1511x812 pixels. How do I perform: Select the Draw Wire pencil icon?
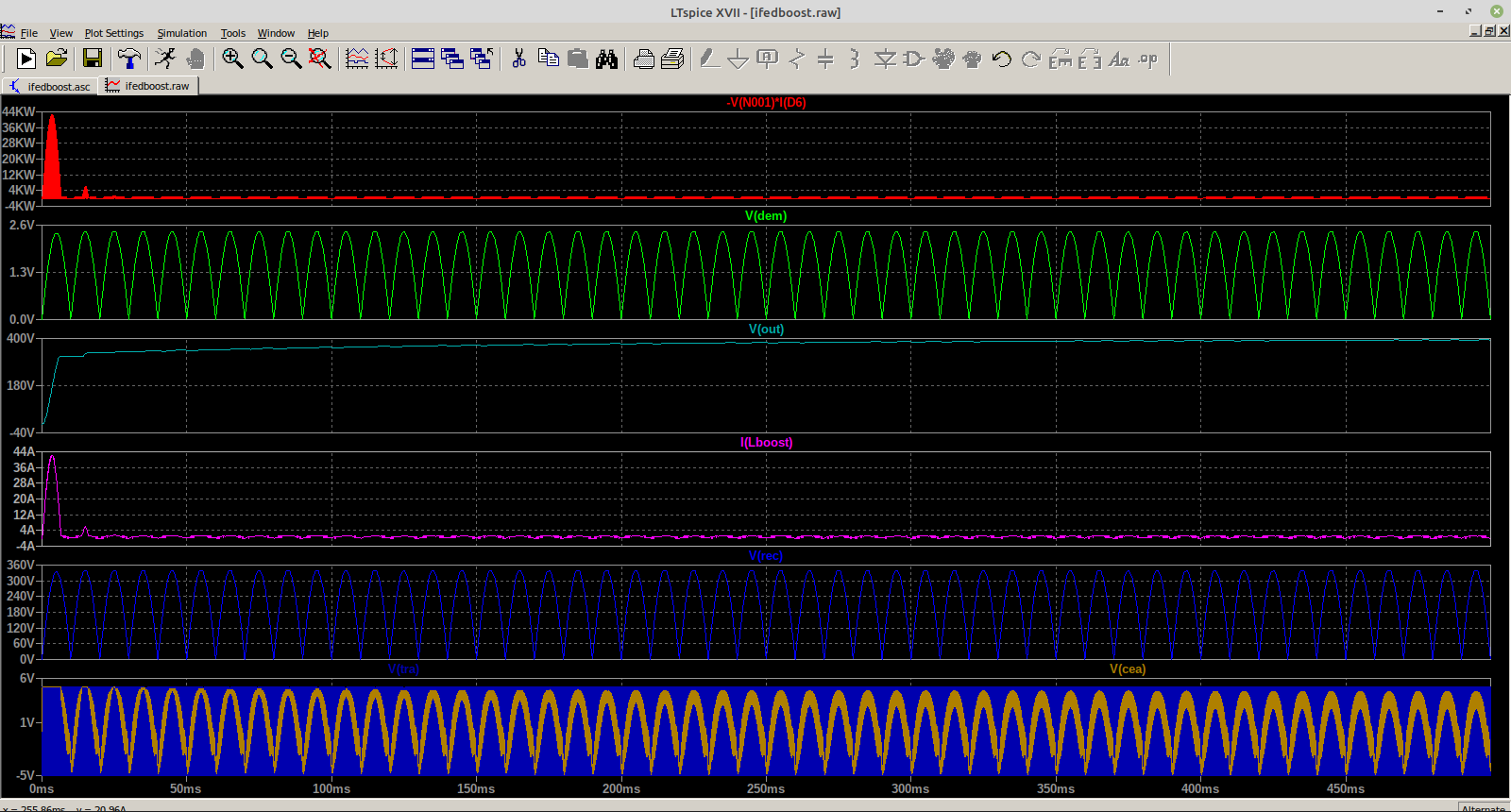(x=709, y=59)
